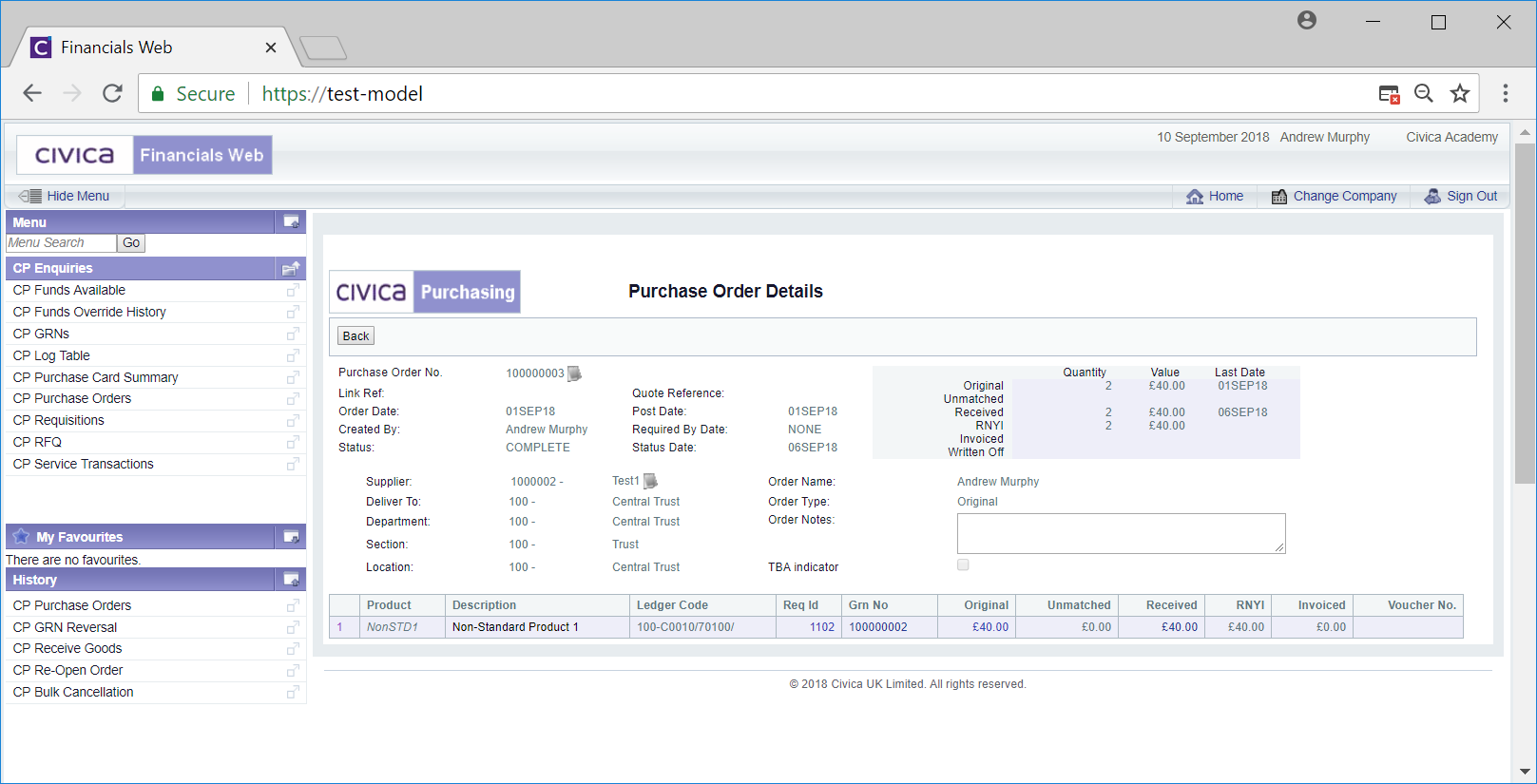Click new window icon beside CP Receive Goods
Image resolution: width=1537 pixels, height=784 pixels.
[x=293, y=648]
